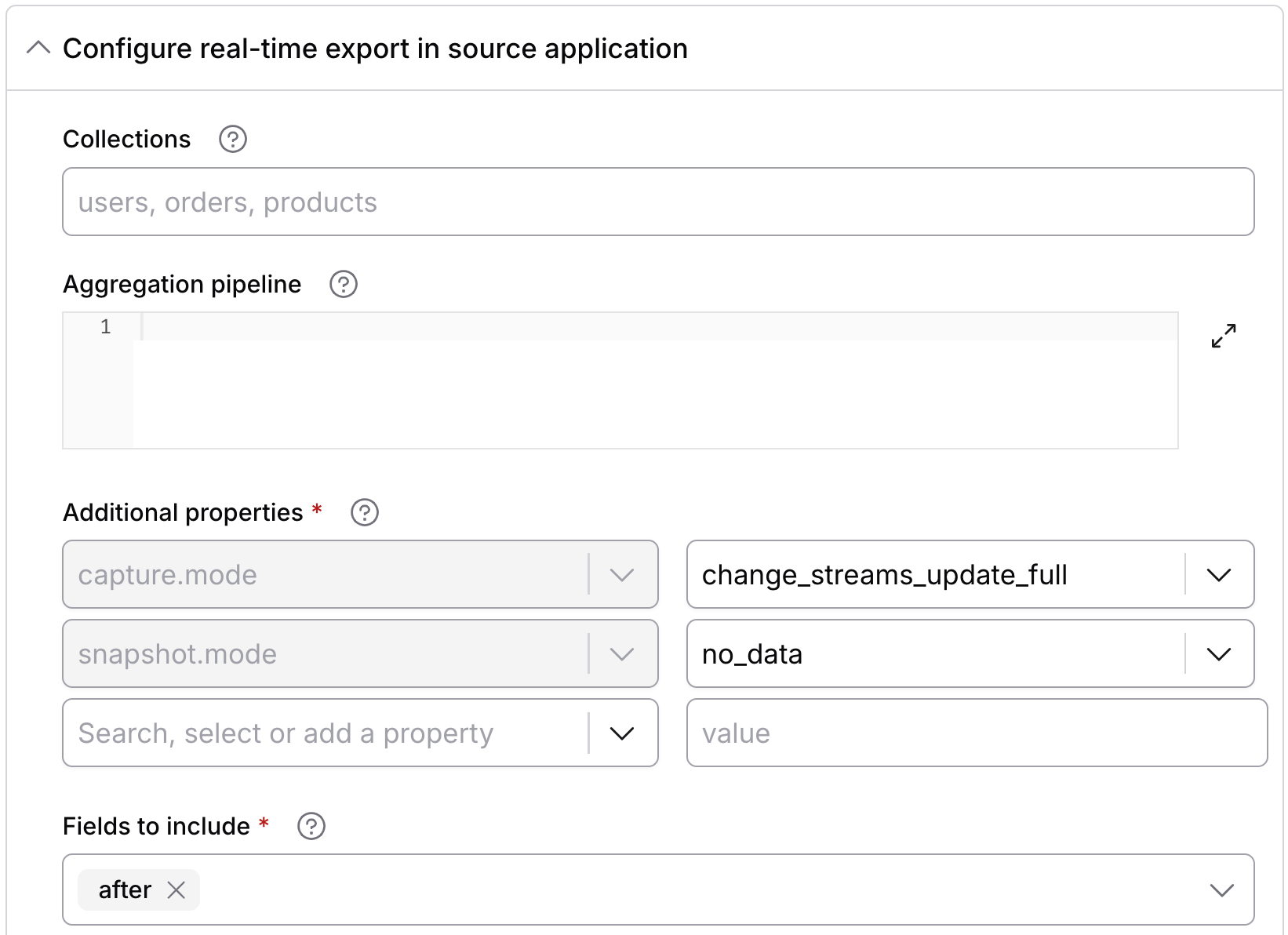Open the disabled snapshot.mode property dropdown
The image size is (1288, 935).
click(622, 654)
